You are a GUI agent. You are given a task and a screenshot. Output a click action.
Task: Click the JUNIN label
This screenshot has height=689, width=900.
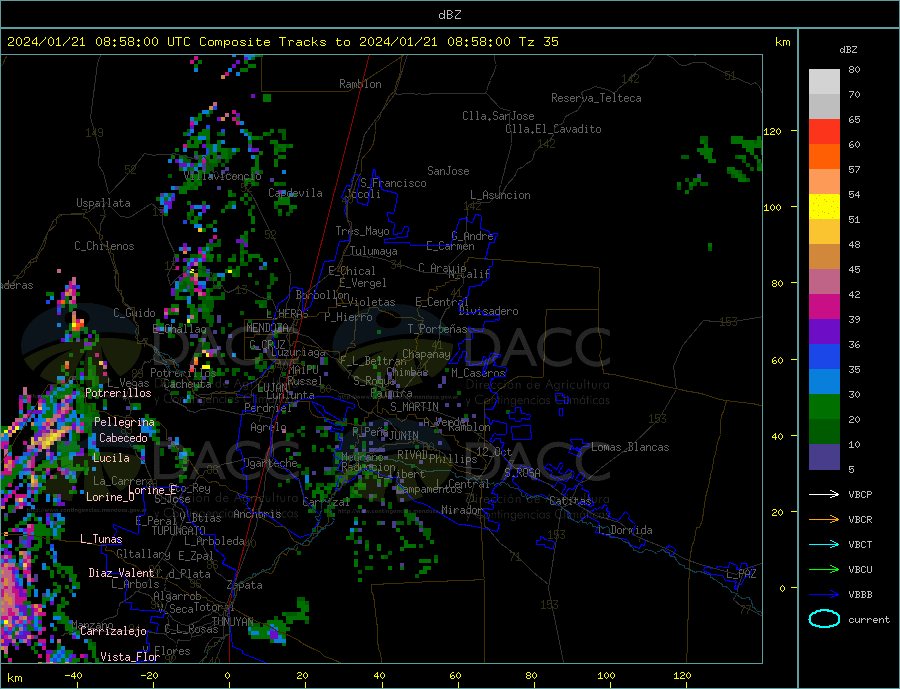(404, 436)
